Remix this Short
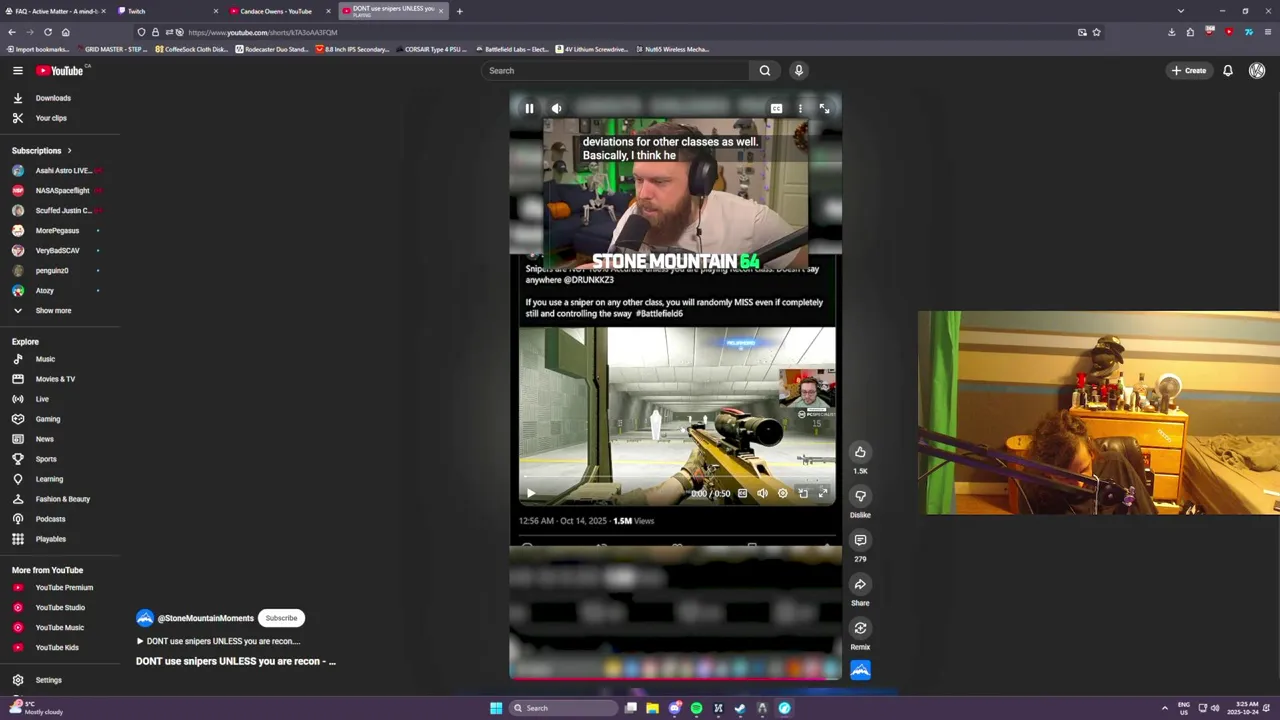1280x720 pixels. [860, 628]
